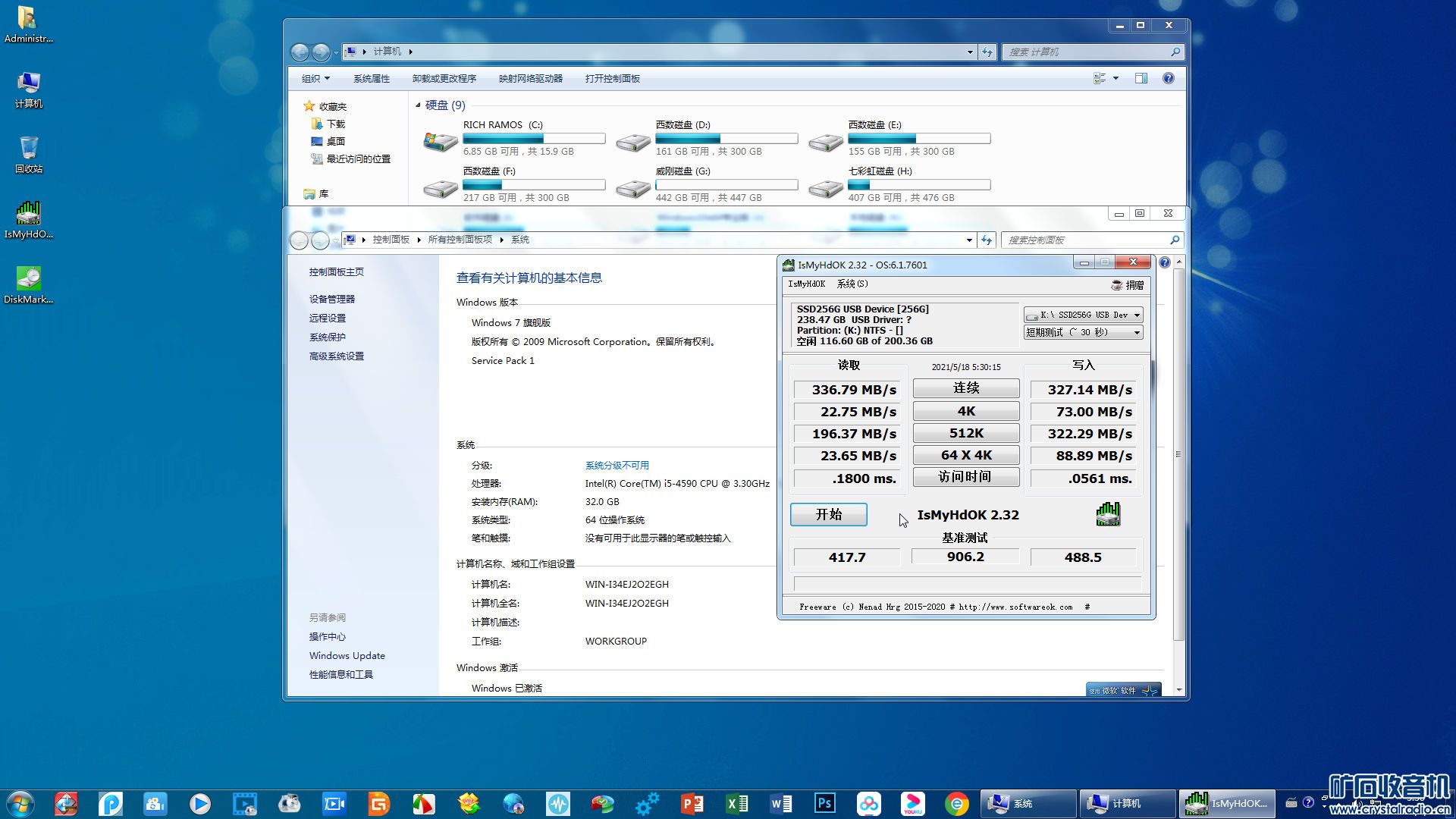1456x819 pixels.
Task: Expand the 组织 dropdown menu
Action: coord(315,78)
